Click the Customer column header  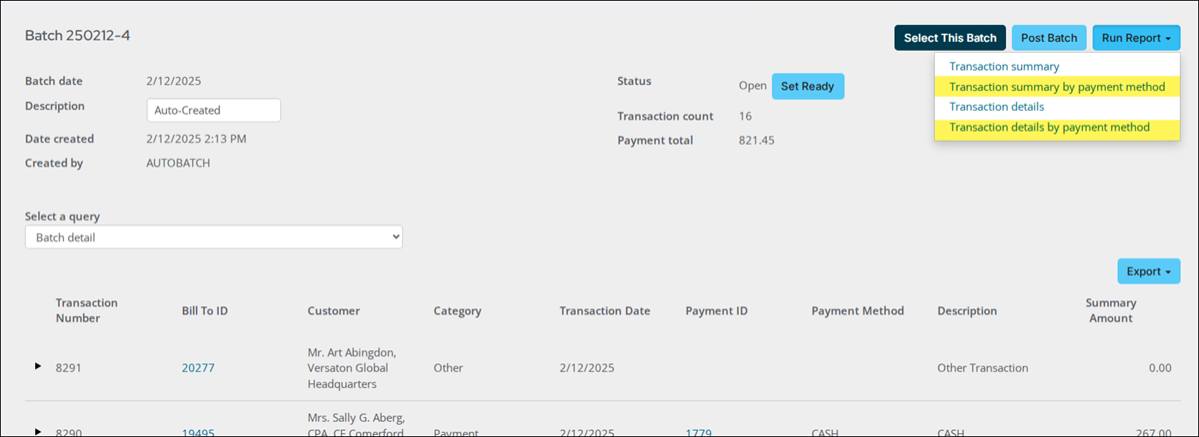(333, 311)
